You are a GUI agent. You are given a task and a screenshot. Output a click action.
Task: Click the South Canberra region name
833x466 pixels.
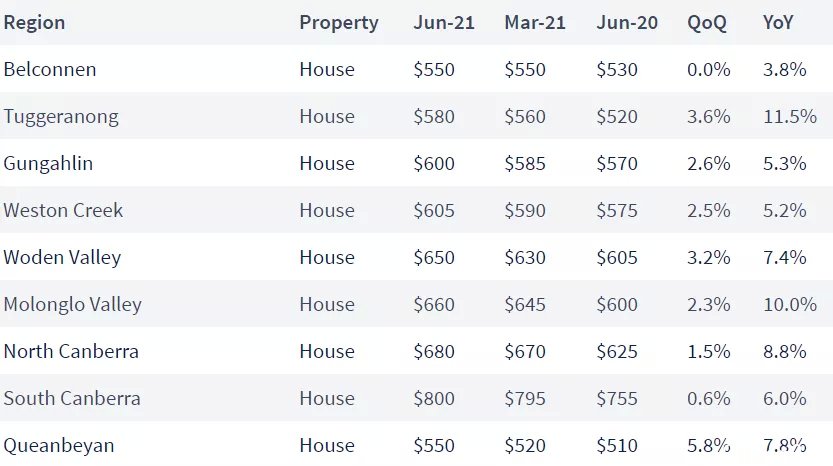pos(72,399)
